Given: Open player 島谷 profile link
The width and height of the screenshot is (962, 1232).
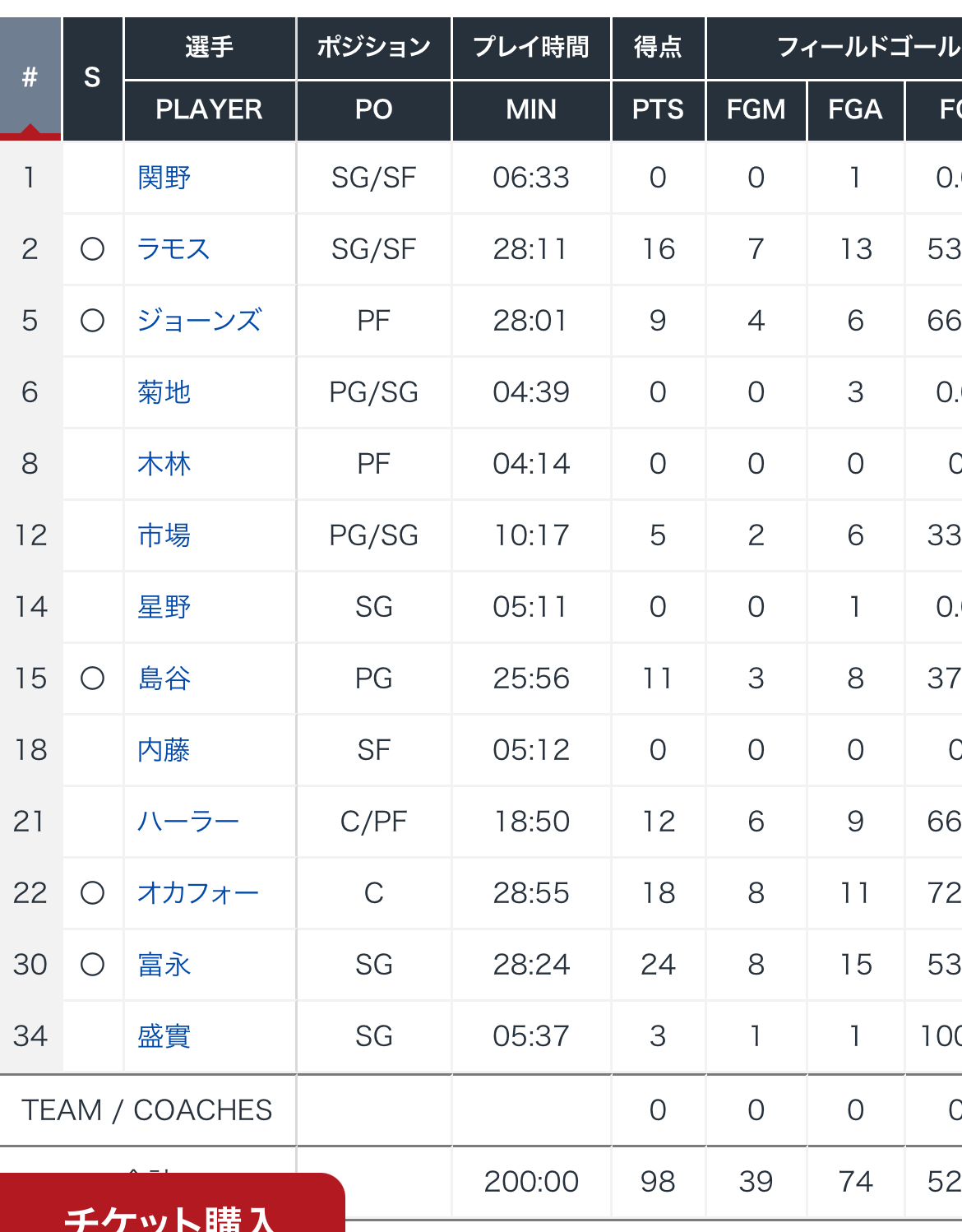Looking at the screenshot, I should (x=164, y=679).
